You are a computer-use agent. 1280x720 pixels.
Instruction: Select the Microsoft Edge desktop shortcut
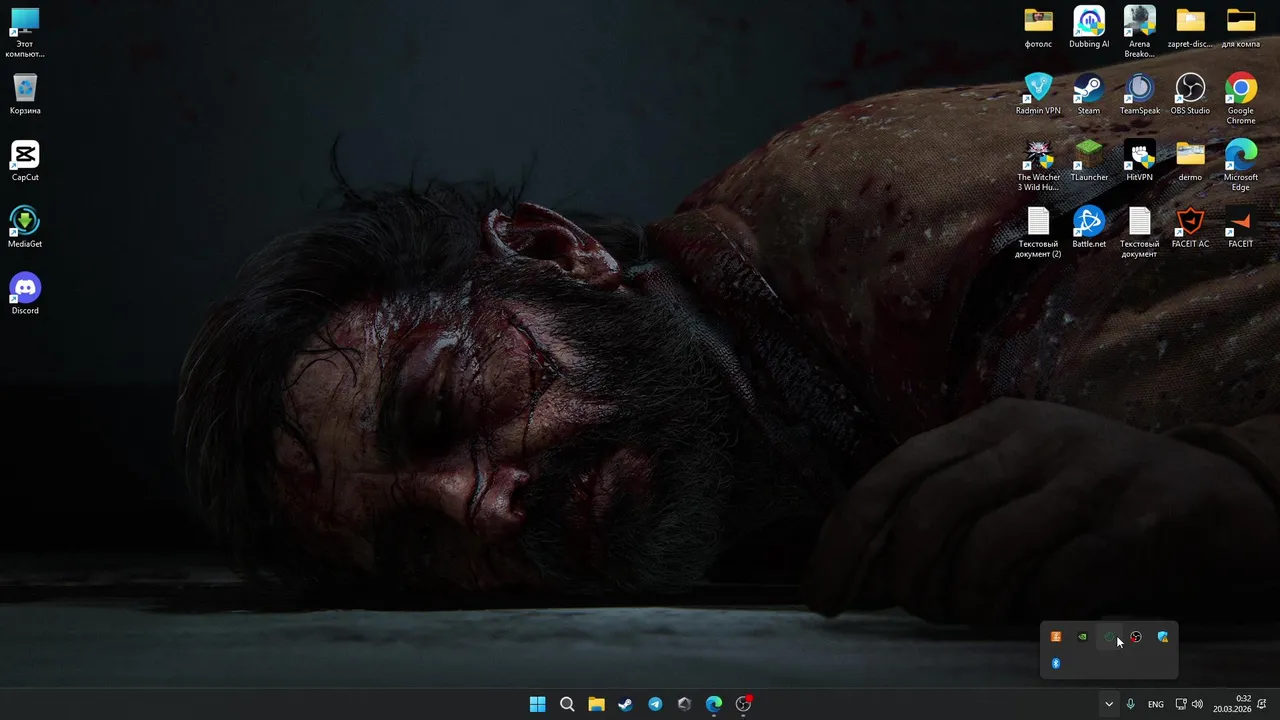pyautogui.click(x=1241, y=165)
